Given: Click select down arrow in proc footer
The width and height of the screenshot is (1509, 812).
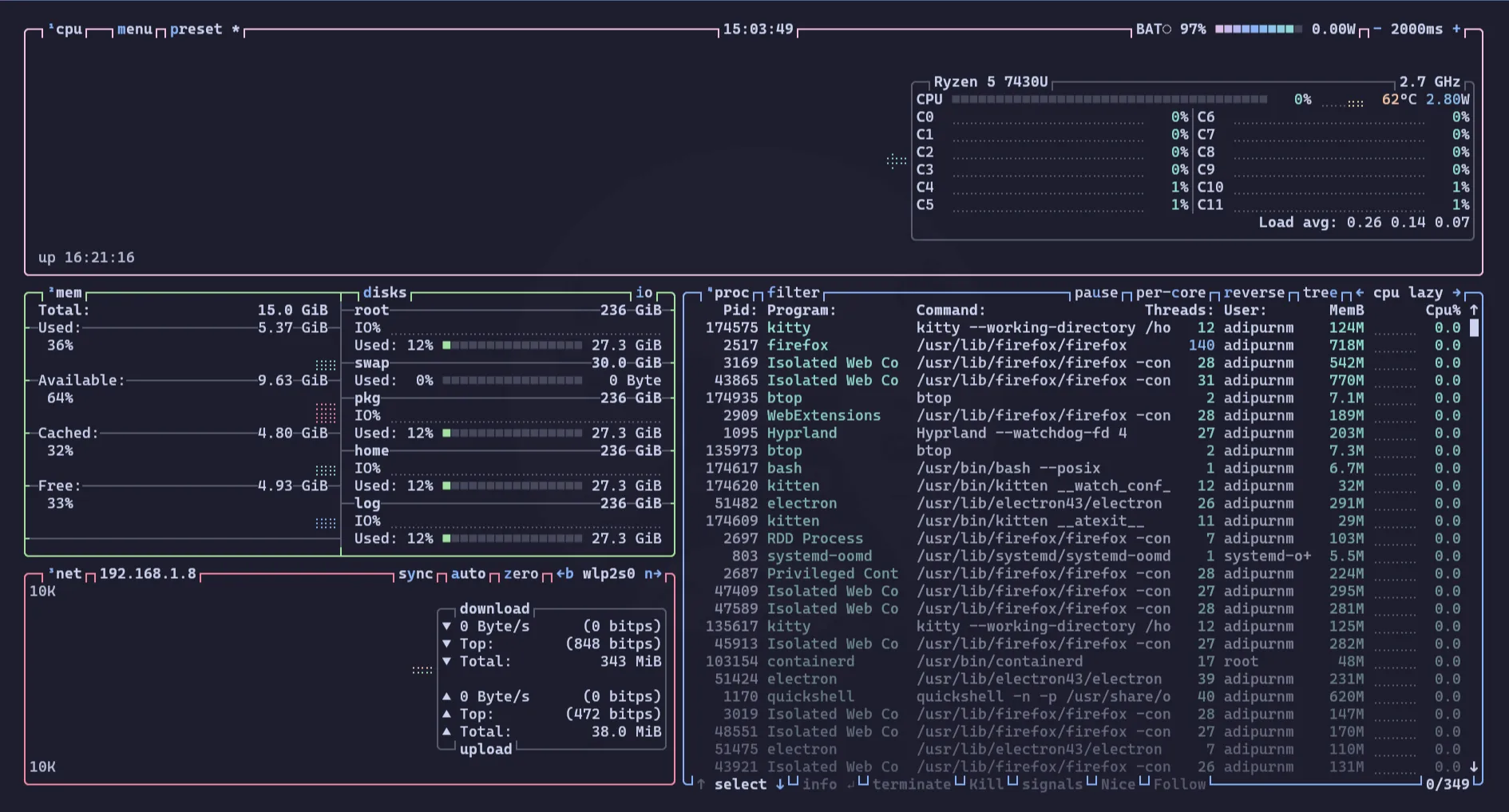Looking at the screenshot, I should pos(780,784).
